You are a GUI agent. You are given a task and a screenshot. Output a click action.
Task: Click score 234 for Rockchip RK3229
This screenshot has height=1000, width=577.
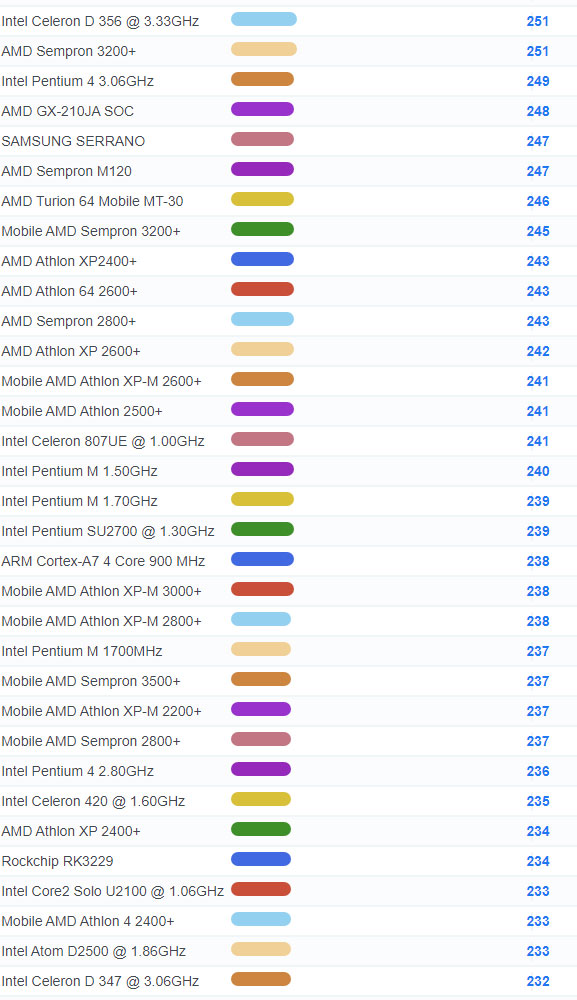[537, 860]
